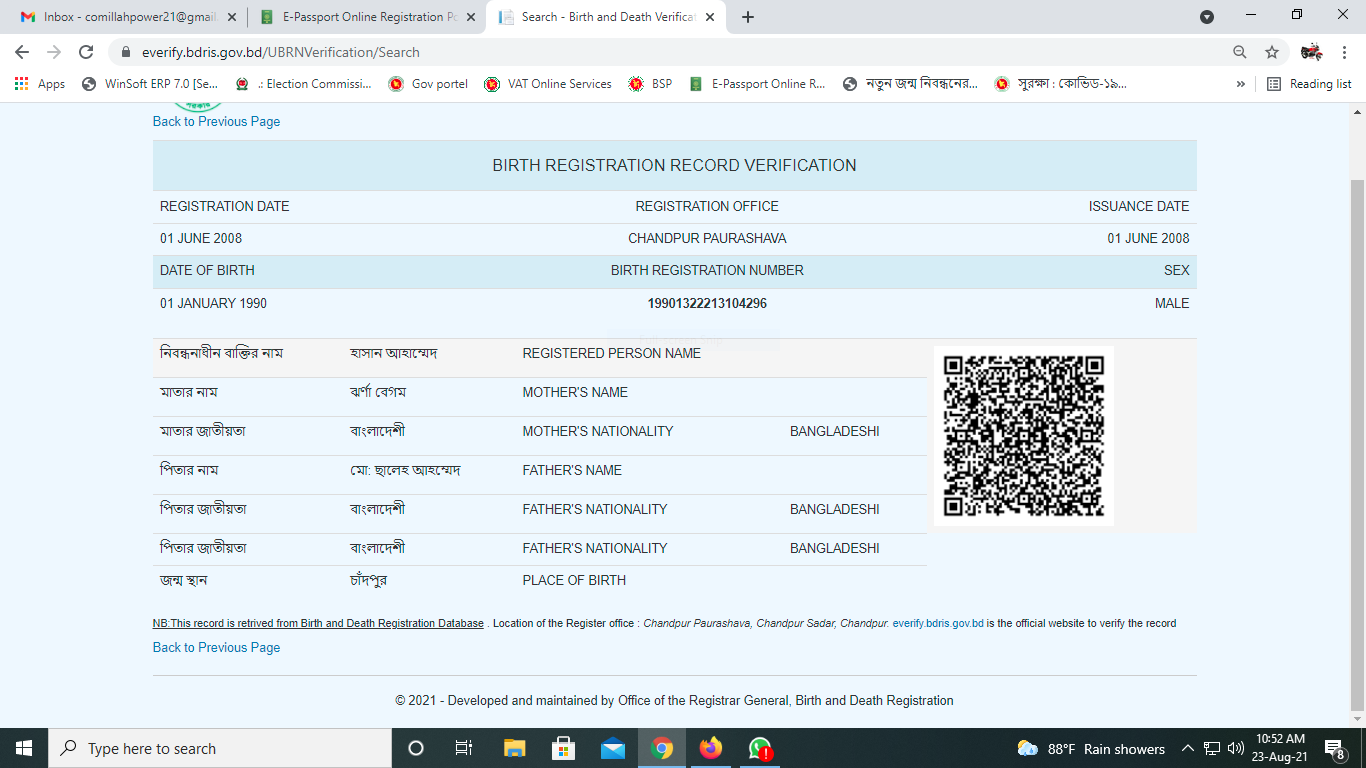Open the zoom magnifier icon in address bar

coord(1240,52)
